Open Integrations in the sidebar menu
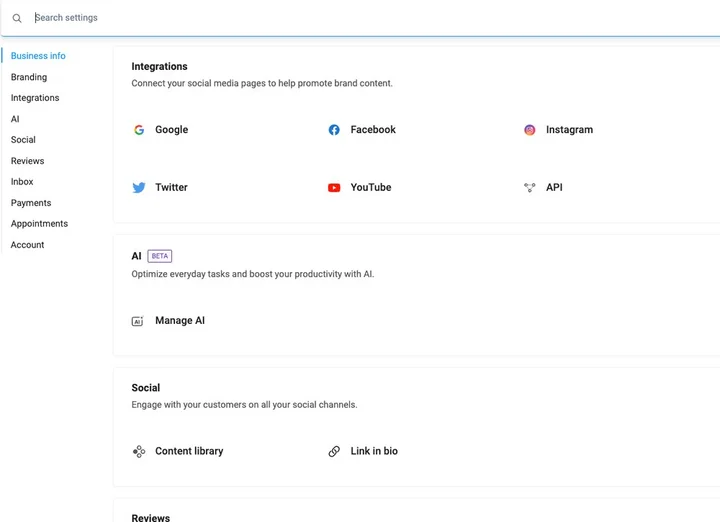The width and height of the screenshot is (720, 522). 35,98
